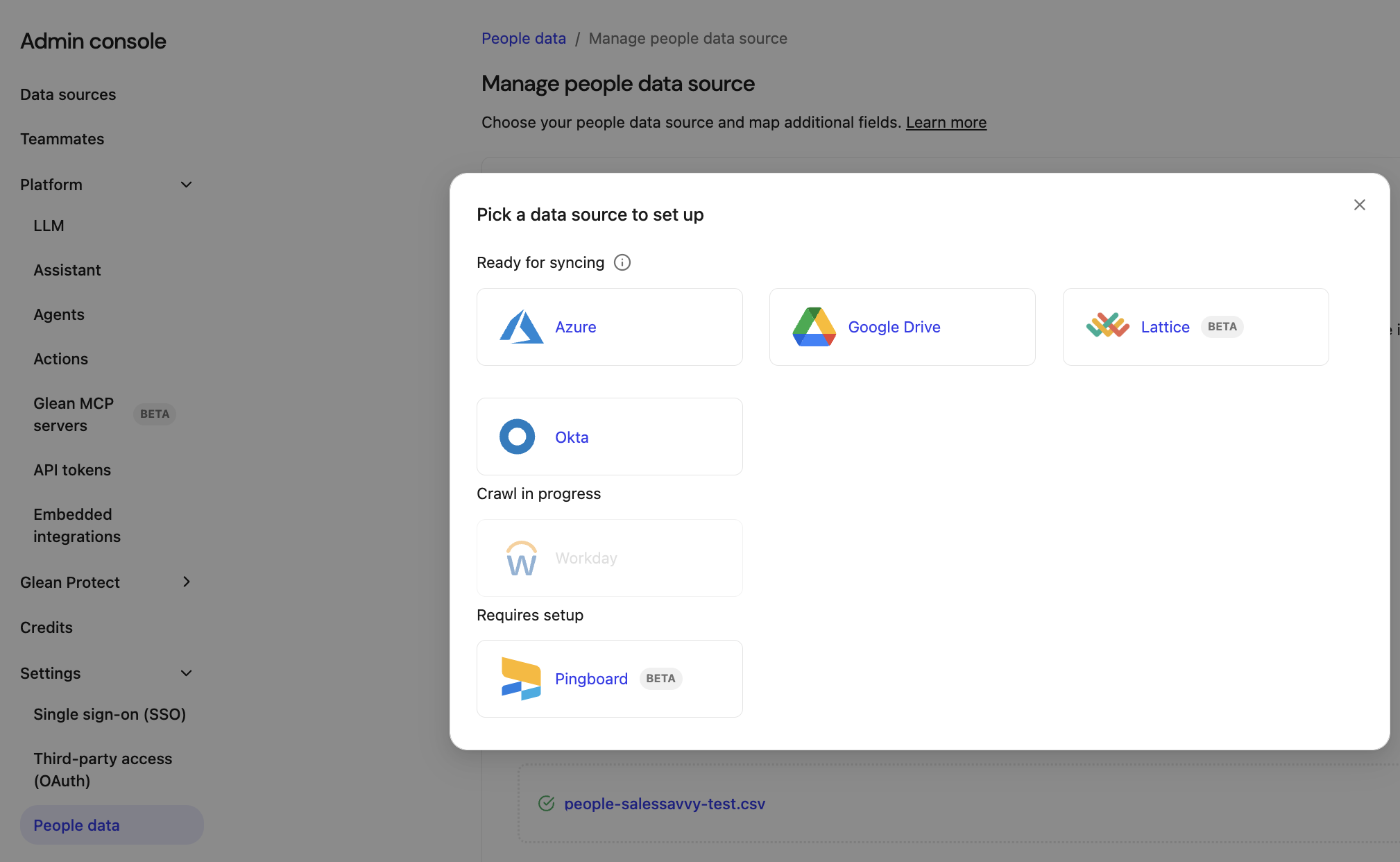Close the data source picker dialog

tap(1359, 205)
